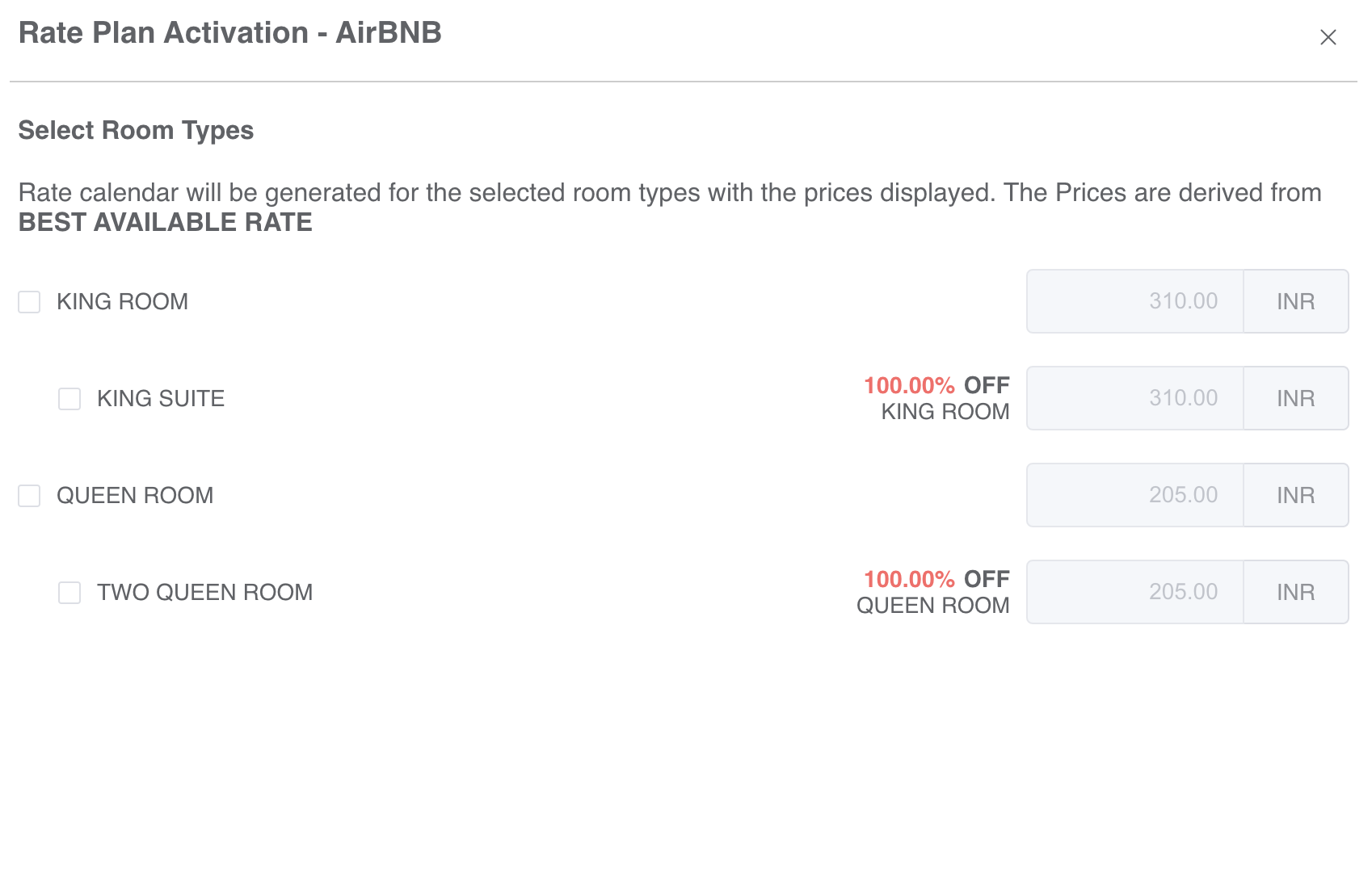
Task: Click the Rate Plan Activation - AirBNB title
Action: coord(230,33)
